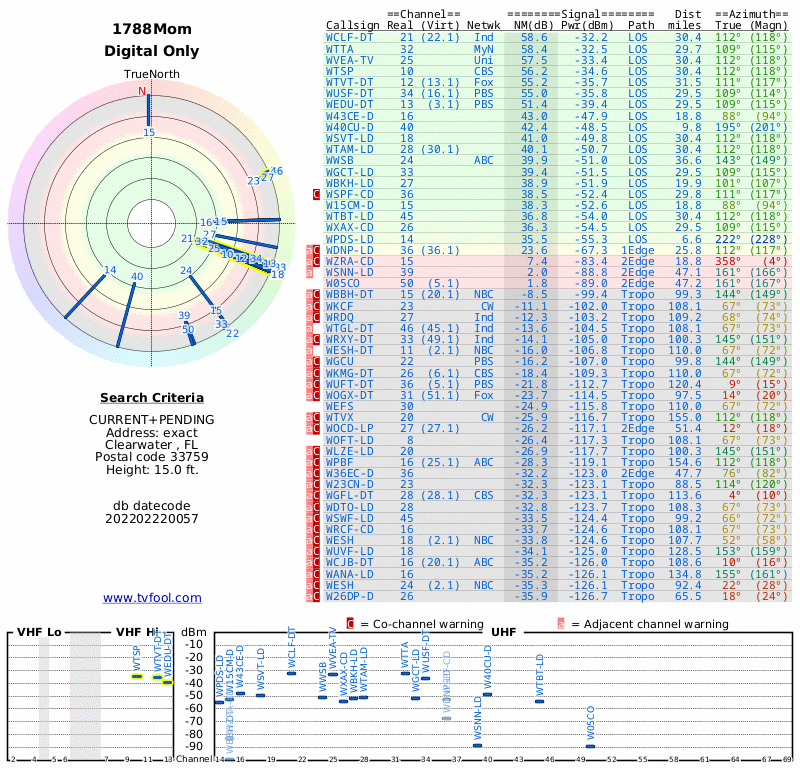Click the WOGX-DT callsign
Viewport: 800px width, 768px height.
[x=349, y=395]
